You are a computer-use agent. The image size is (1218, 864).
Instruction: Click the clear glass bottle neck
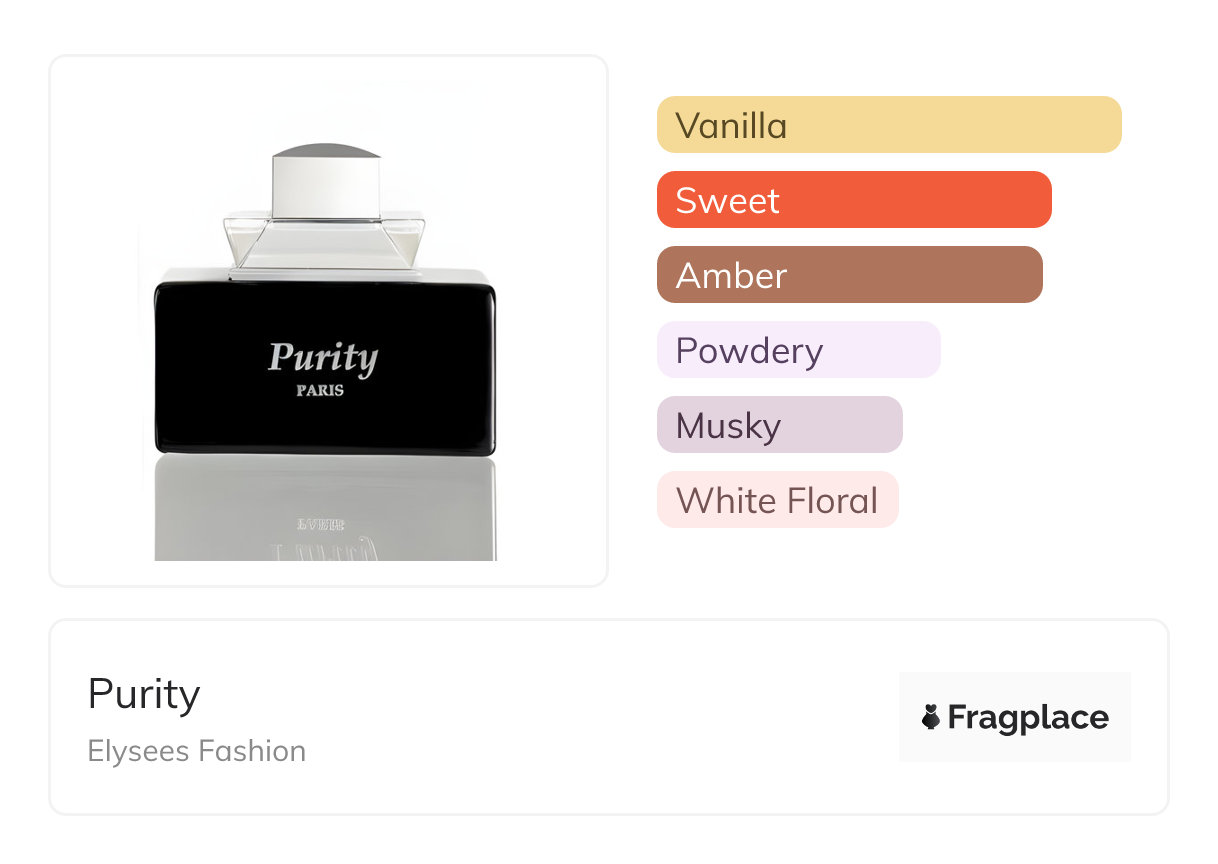tap(325, 245)
